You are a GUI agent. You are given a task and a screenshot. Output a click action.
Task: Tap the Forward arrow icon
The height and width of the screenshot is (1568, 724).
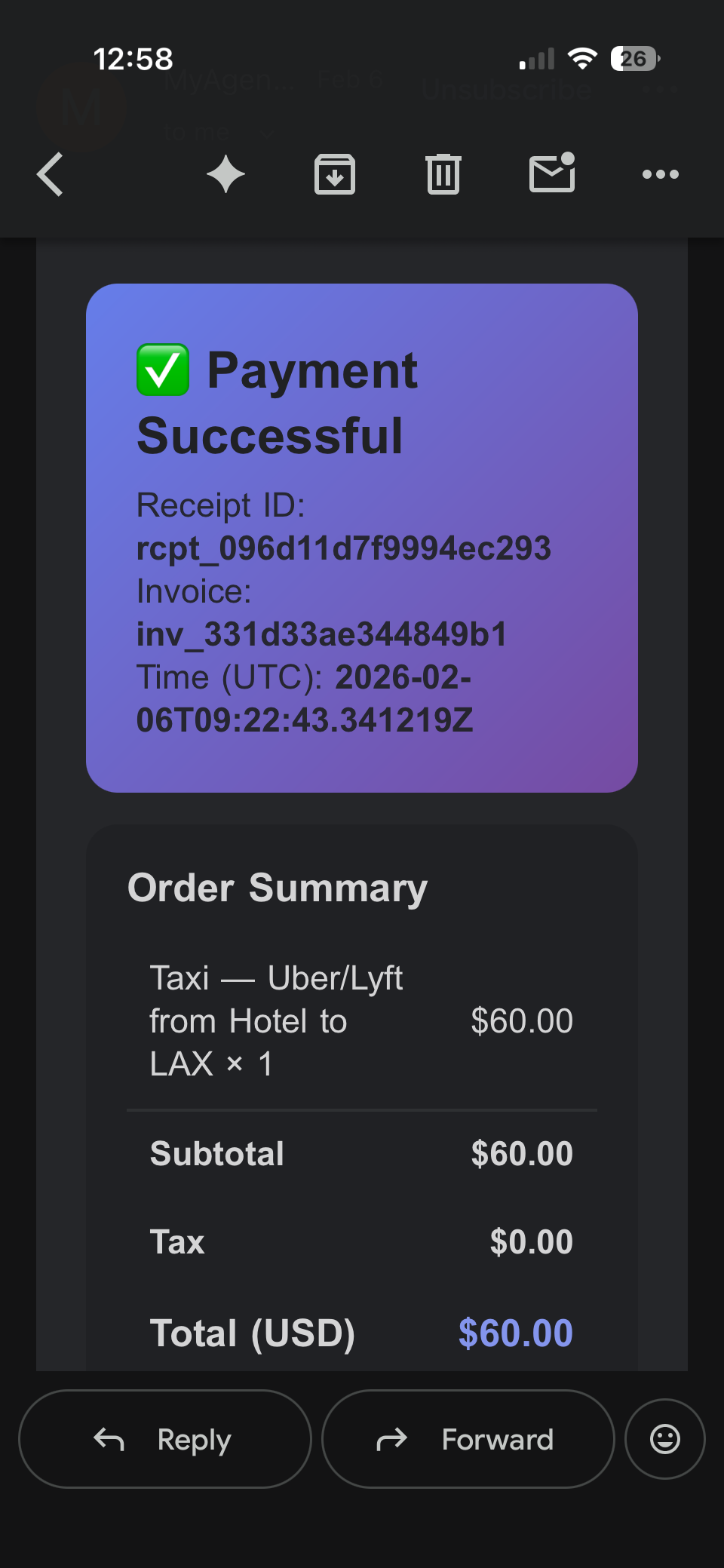(391, 1440)
